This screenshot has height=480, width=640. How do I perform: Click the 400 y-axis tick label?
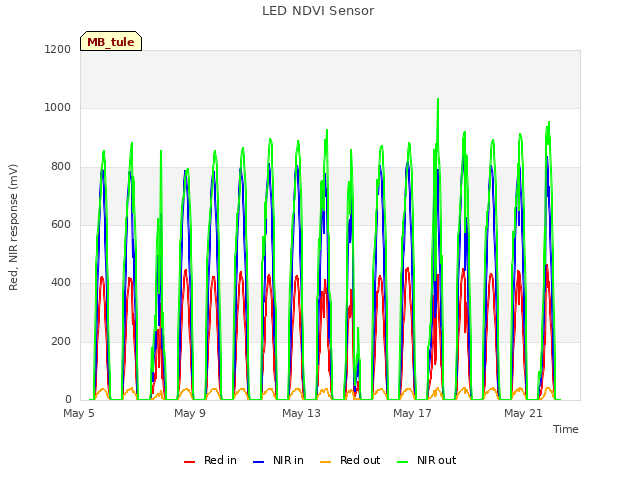pos(61,283)
